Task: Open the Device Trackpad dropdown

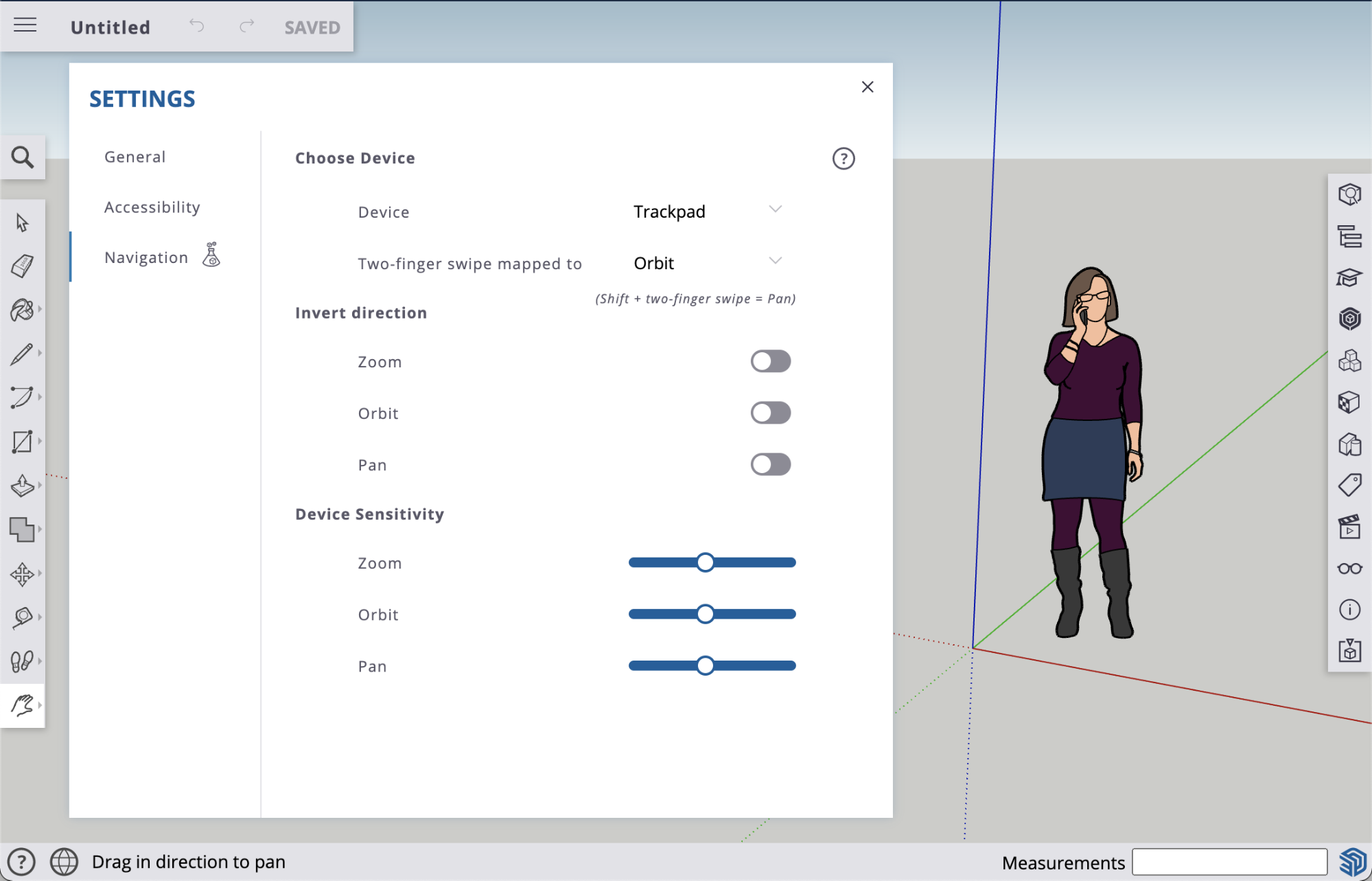Action: tap(708, 211)
